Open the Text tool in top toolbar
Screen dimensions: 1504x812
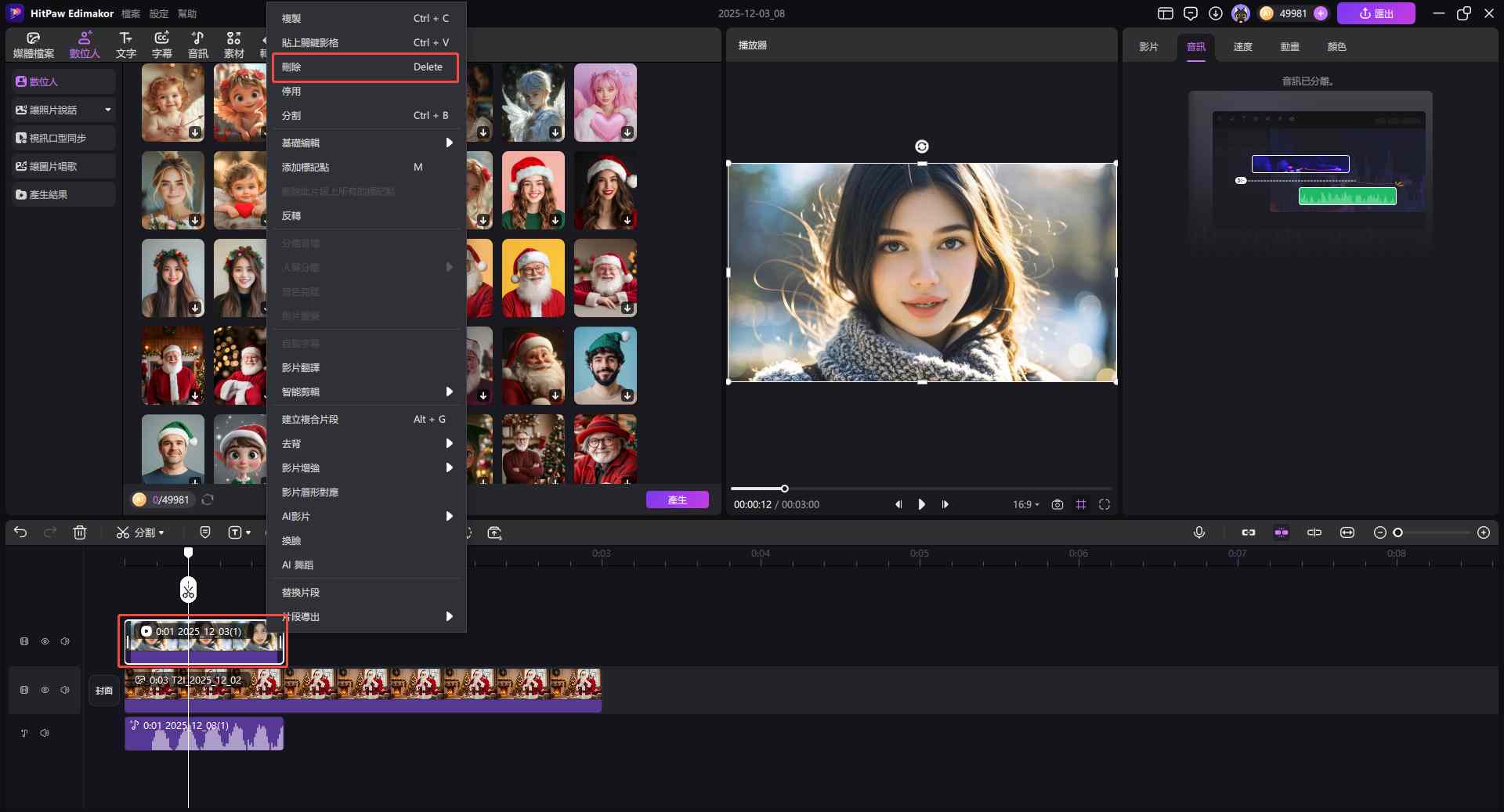coord(125,45)
